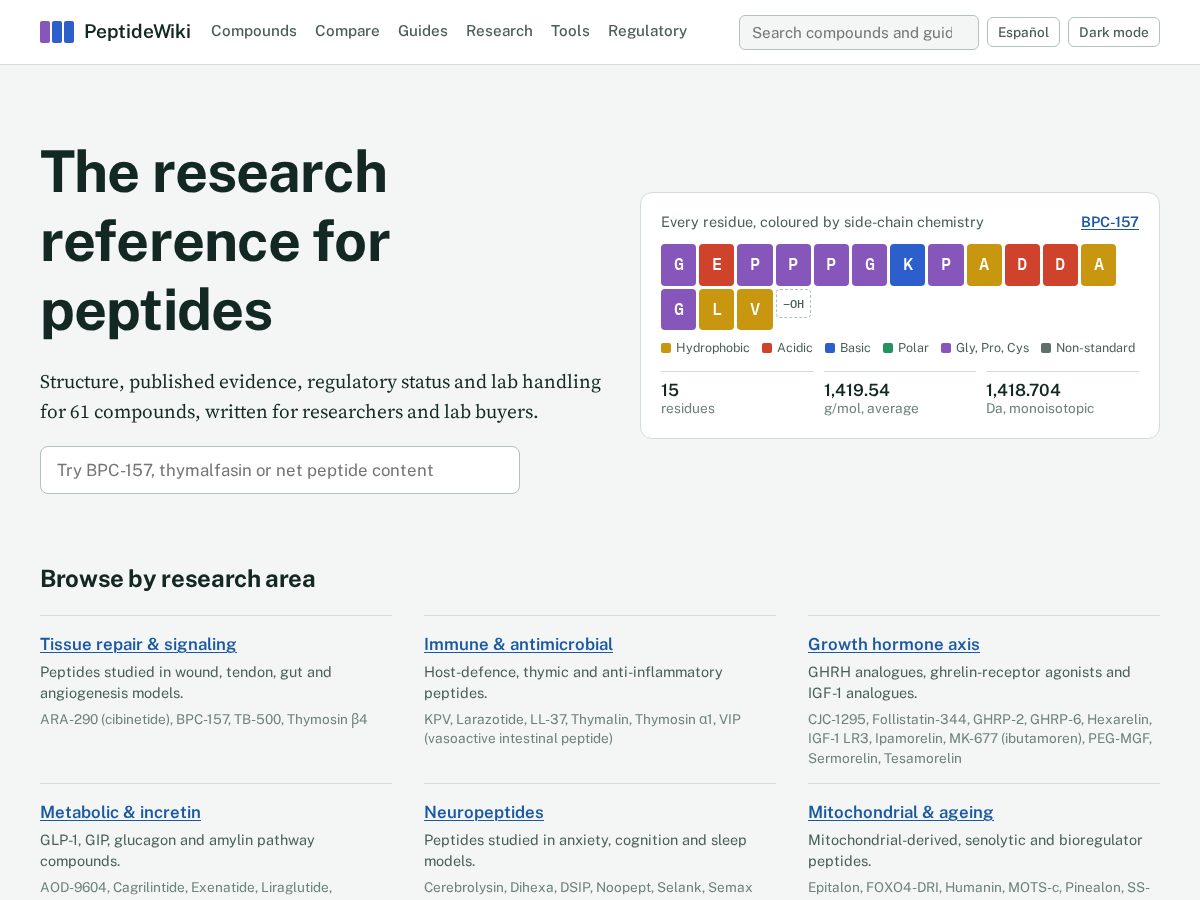Click the CJC-1295, Follistatin-344 compound list
The image size is (1200, 900).
980,739
